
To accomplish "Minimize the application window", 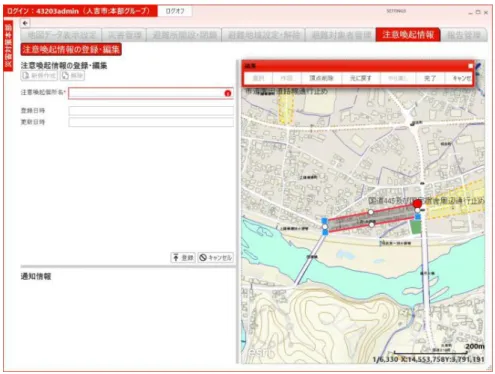I will click(470, 13).
